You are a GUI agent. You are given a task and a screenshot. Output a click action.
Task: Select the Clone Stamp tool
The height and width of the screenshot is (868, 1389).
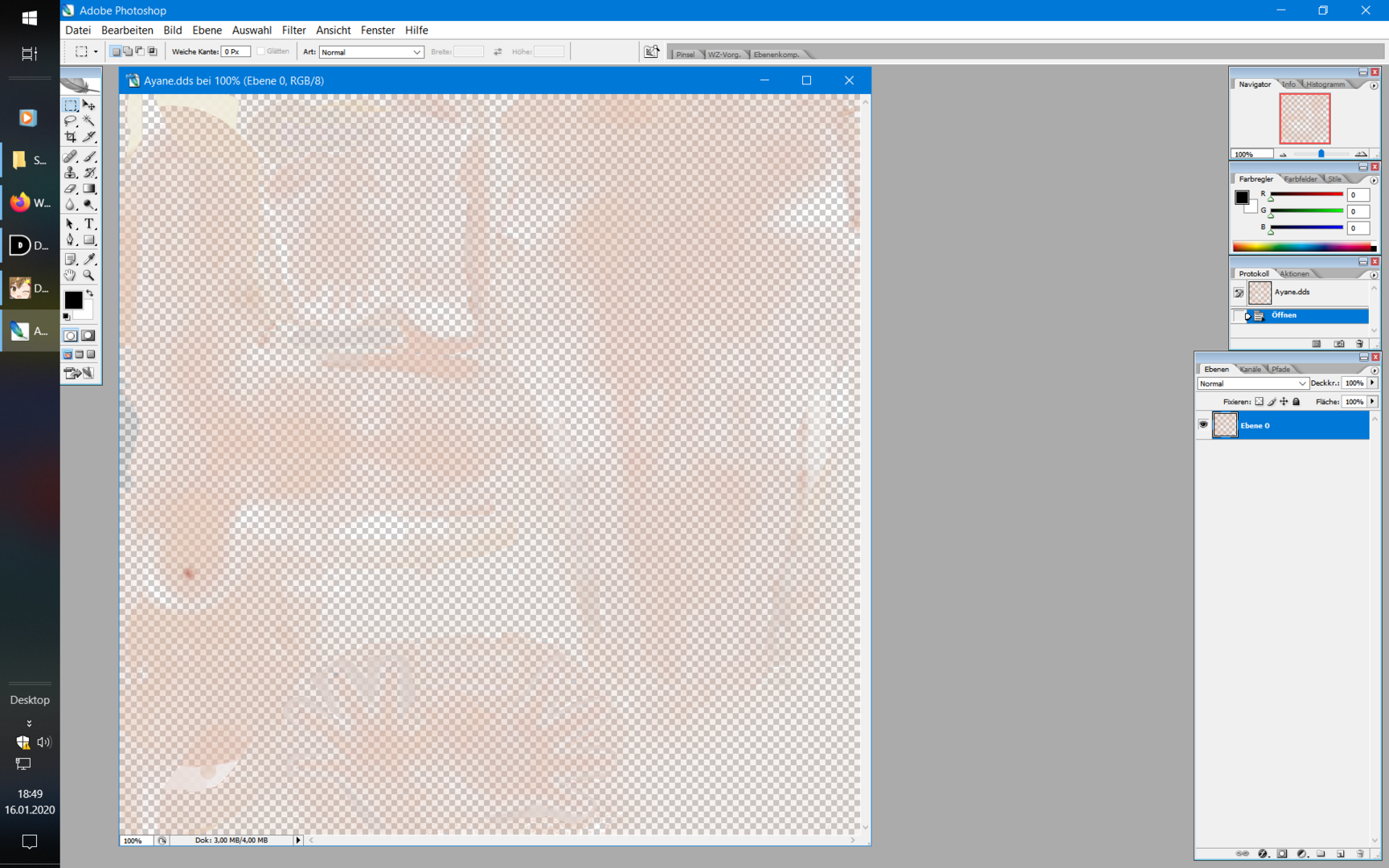pyautogui.click(x=71, y=173)
